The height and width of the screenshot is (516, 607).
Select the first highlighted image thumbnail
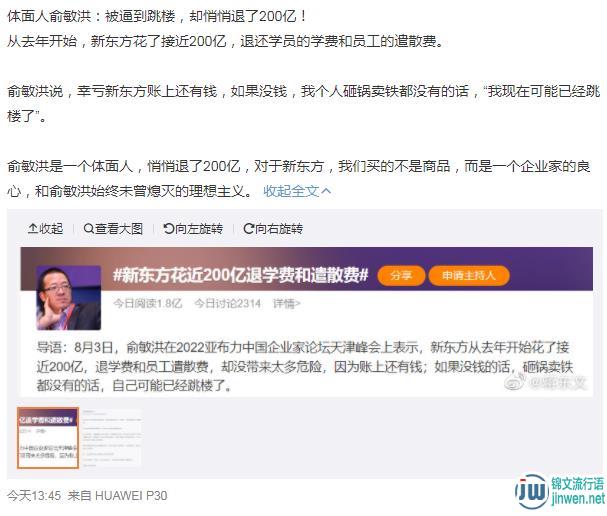(48, 438)
